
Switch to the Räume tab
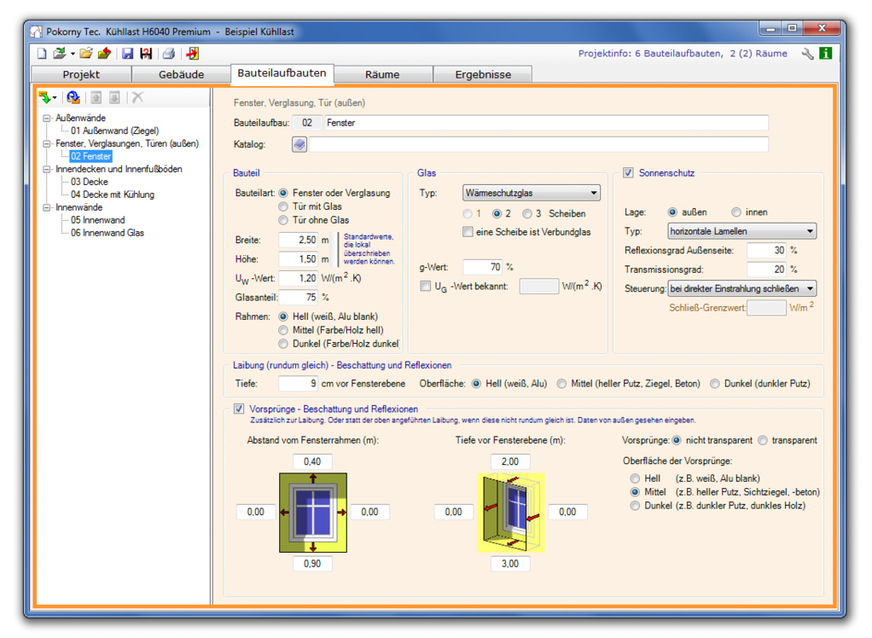pyautogui.click(x=381, y=74)
